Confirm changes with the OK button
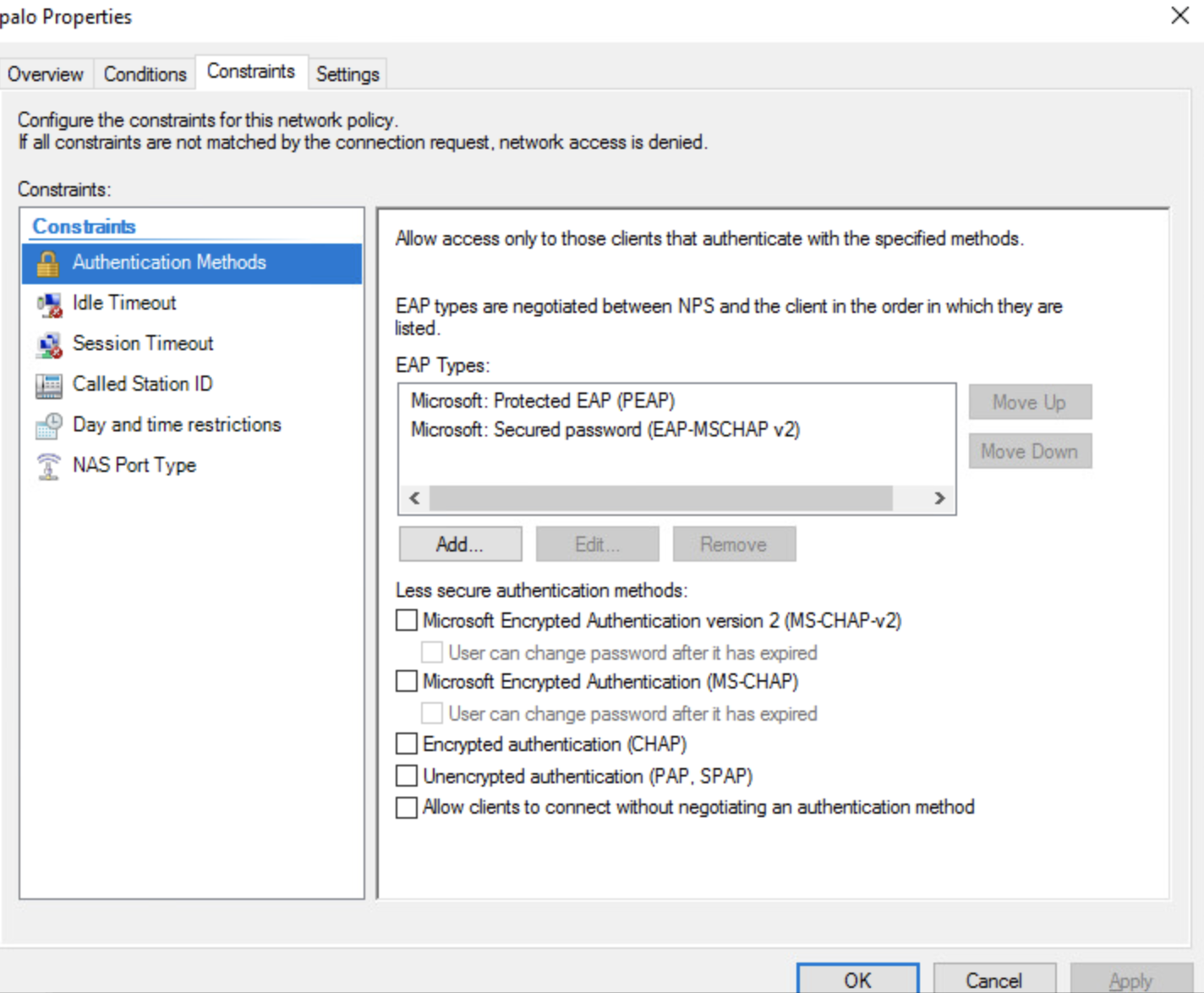Screen dimensions: 1204x993 (x=857, y=979)
